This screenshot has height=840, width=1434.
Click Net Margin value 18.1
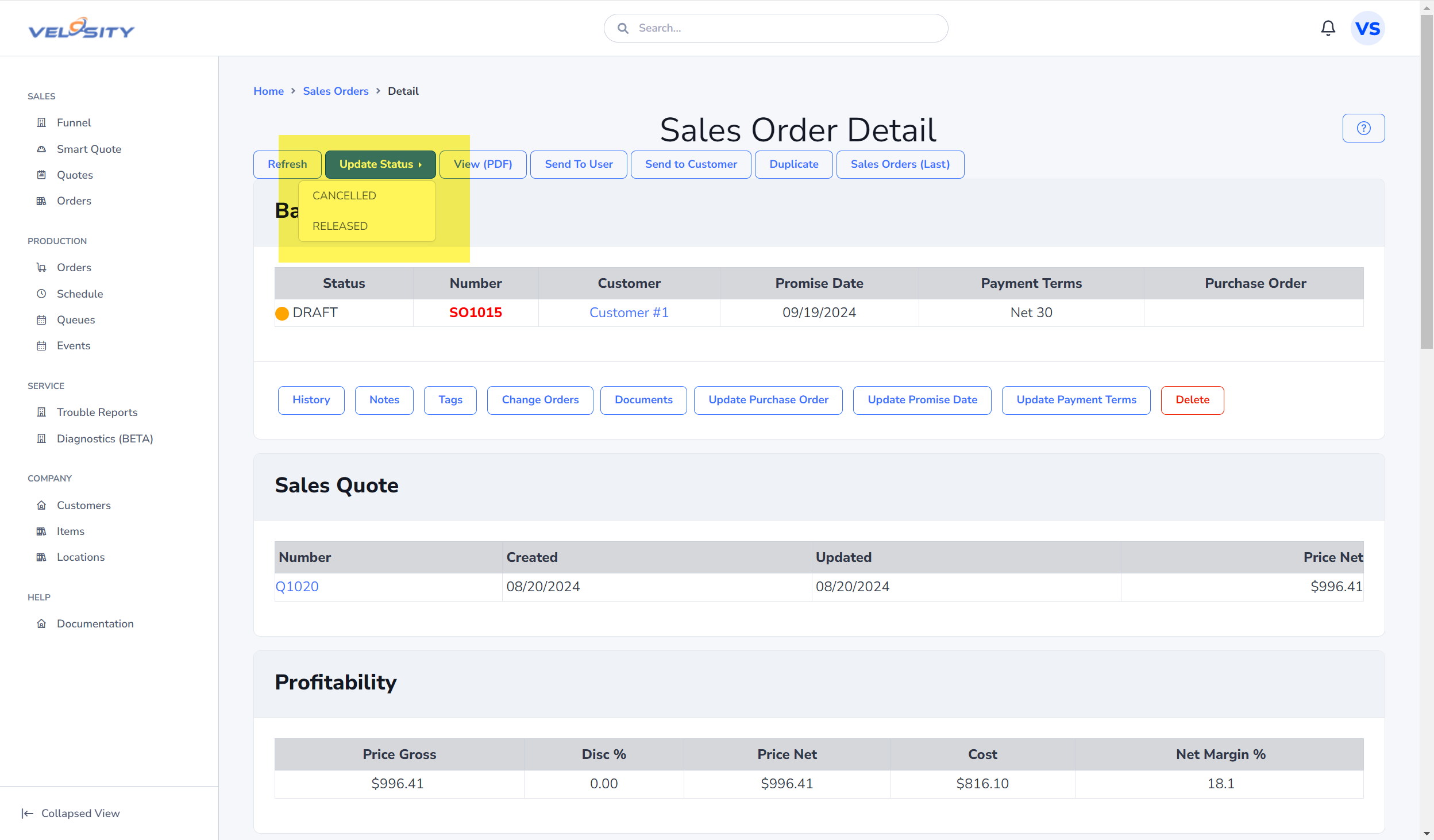pos(1220,784)
